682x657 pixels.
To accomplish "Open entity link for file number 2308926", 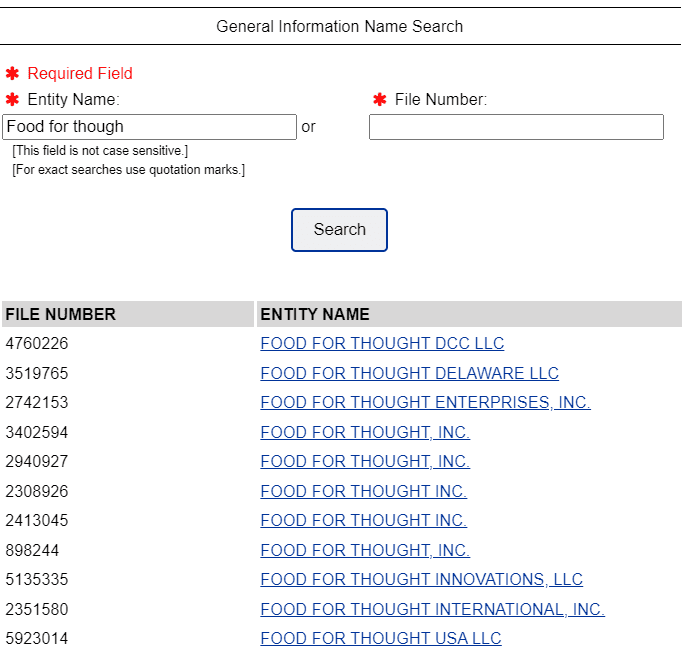I will coord(363,491).
